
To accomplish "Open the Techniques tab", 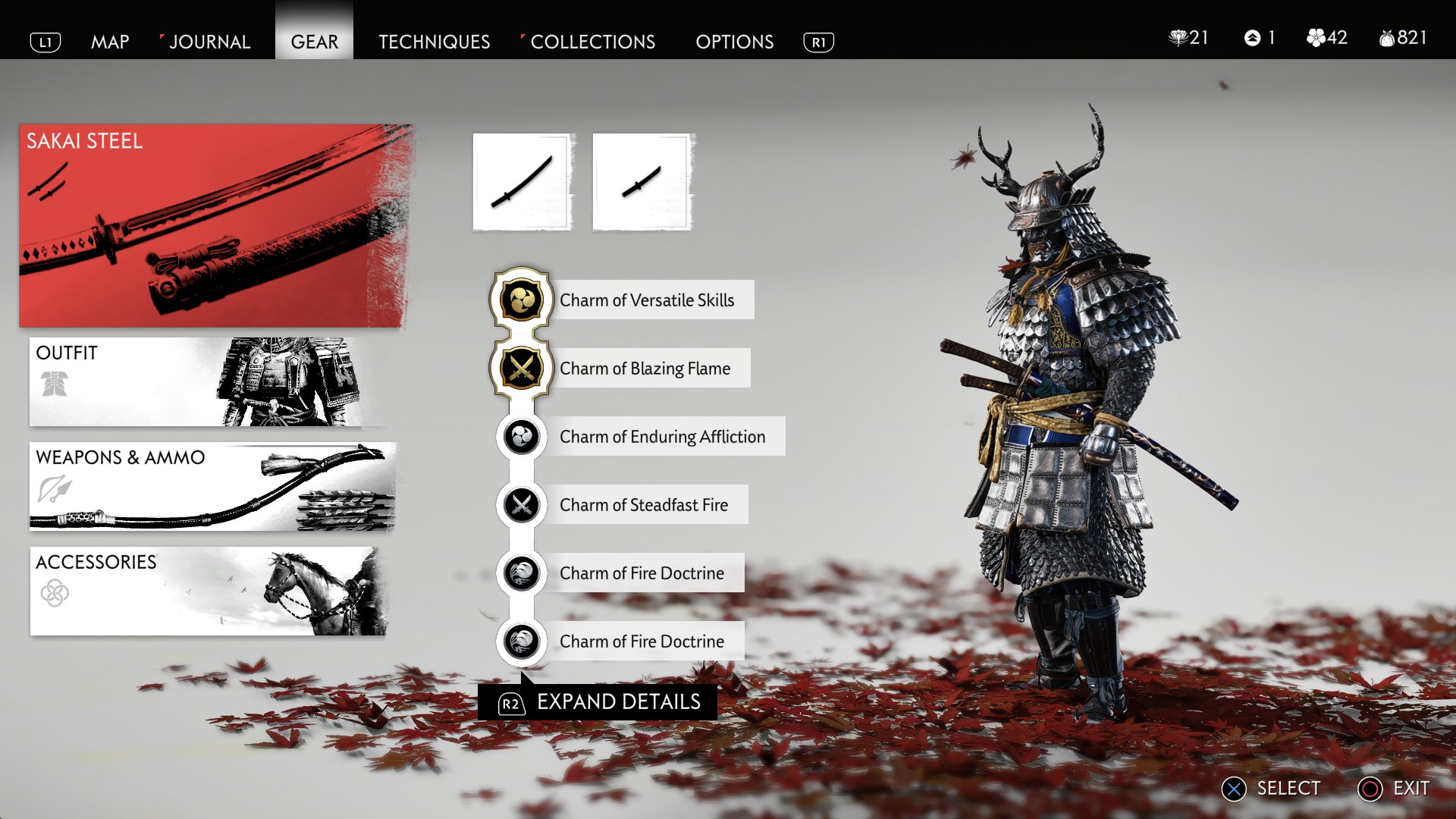I will click(x=435, y=42).
